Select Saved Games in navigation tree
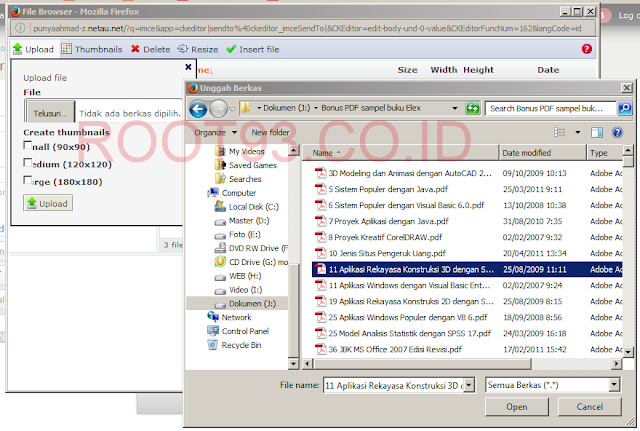 click(x=246, y=165)
